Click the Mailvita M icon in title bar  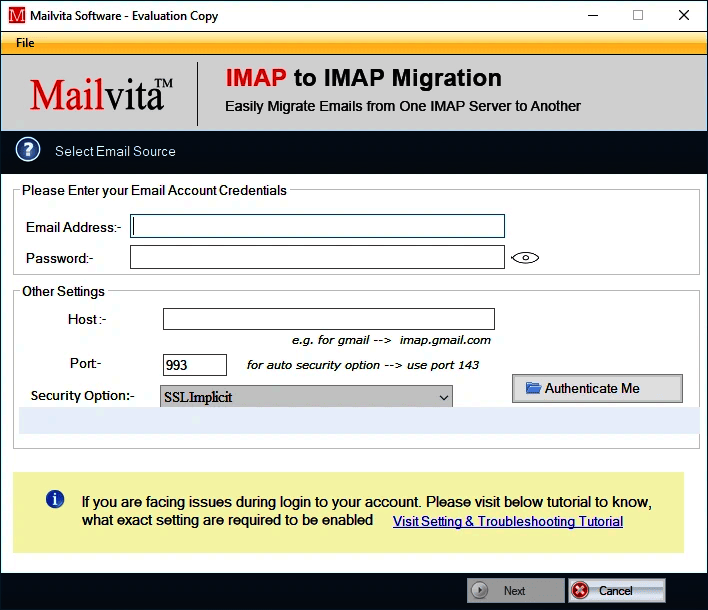(x=17, y=15)
